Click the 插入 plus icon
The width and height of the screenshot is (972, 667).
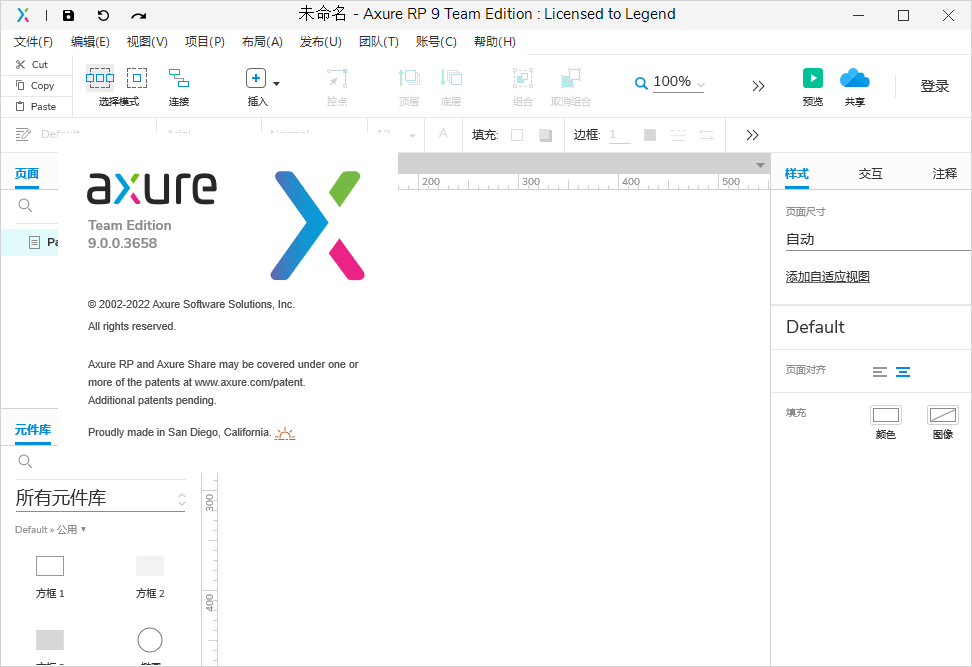tap(256, 78)
